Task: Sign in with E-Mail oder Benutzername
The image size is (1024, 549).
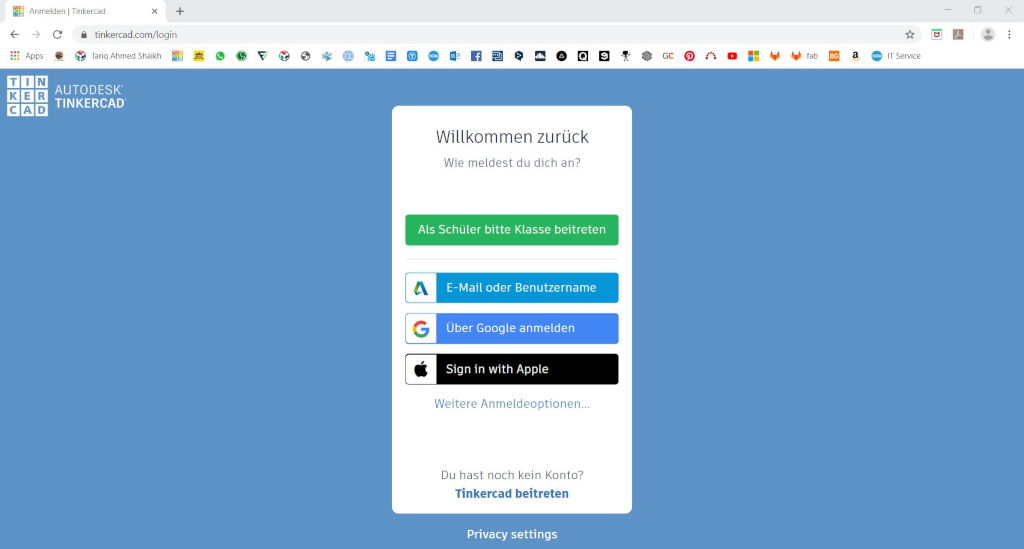Action: (x=512, y=288)
